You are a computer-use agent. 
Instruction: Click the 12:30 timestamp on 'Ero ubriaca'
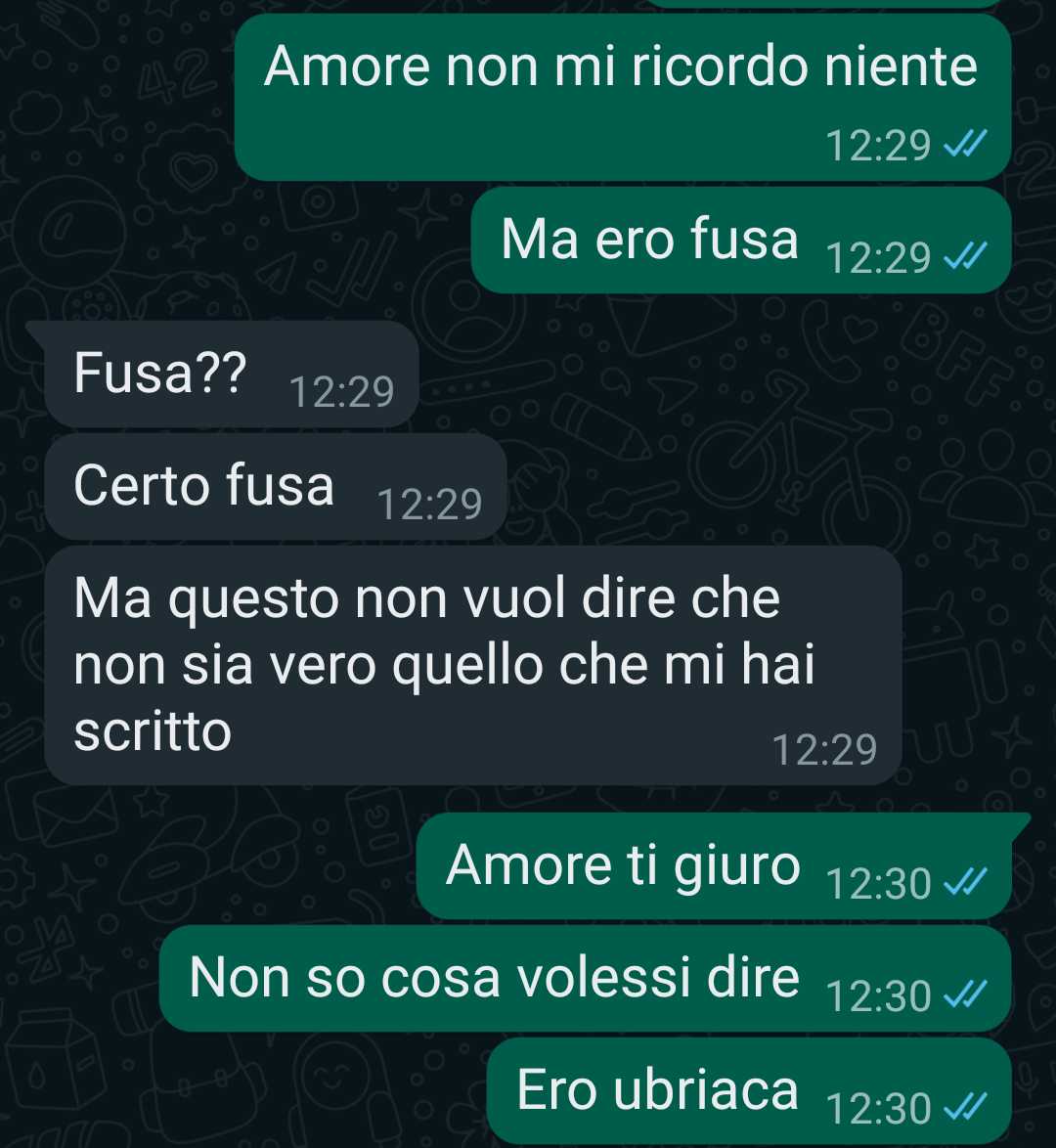tap(878, 1109)
